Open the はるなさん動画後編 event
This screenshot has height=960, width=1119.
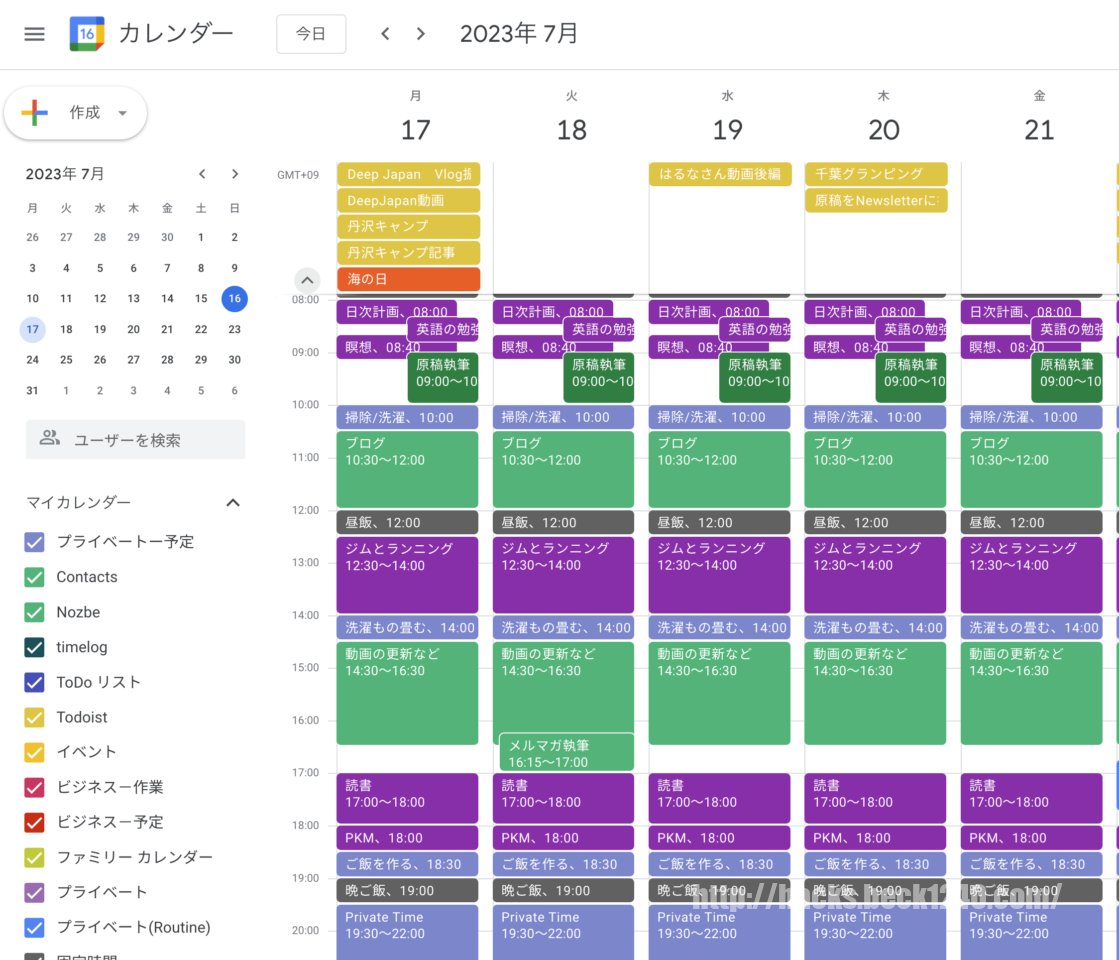click(x=720, y=174)
